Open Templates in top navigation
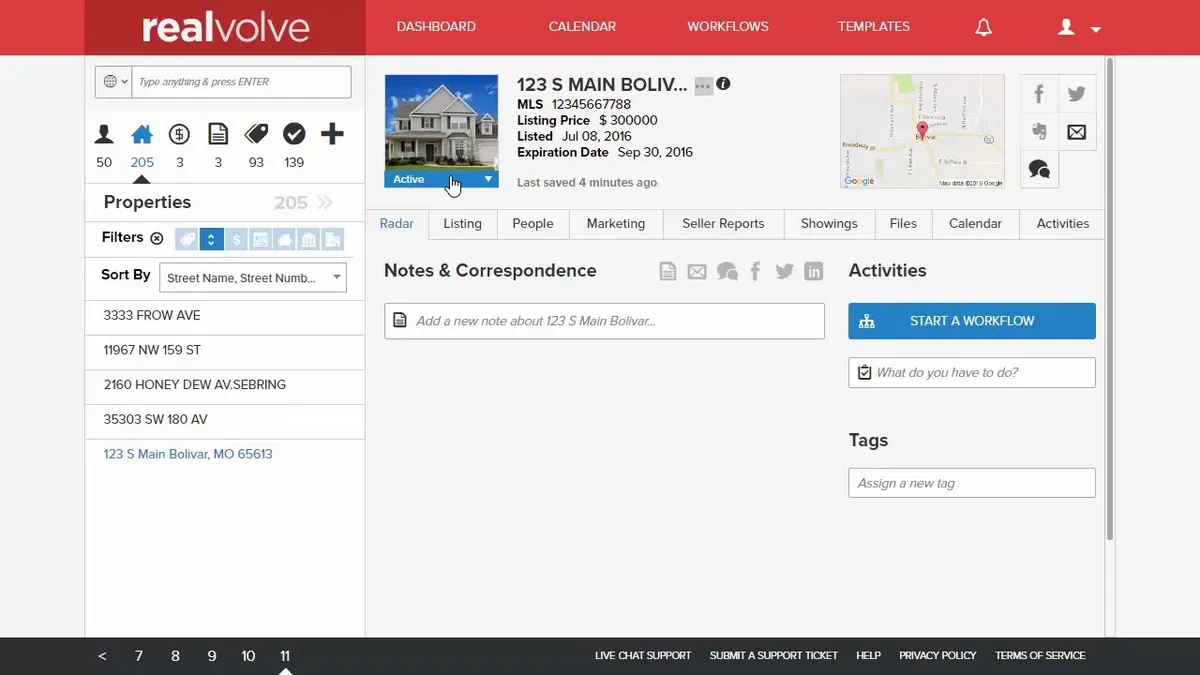Screen dimensions: 1200x675 point(874,27)
